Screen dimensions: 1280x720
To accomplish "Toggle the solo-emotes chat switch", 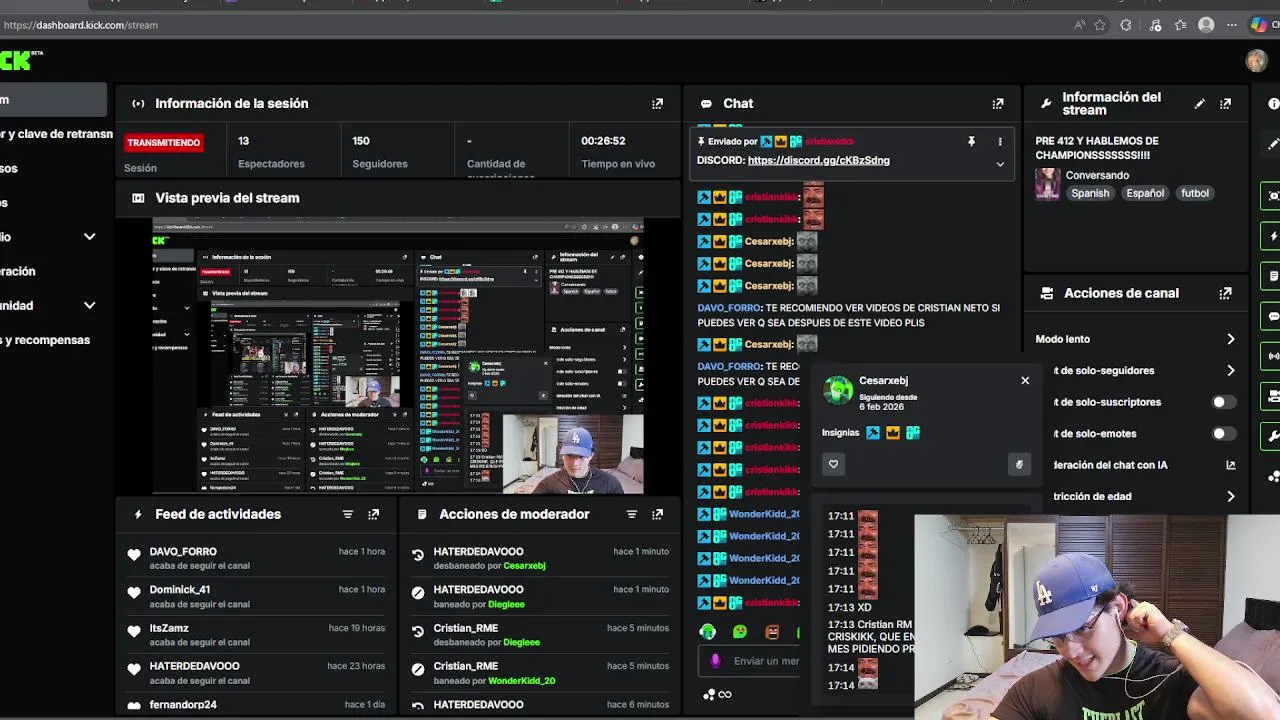I will 1224,433.
